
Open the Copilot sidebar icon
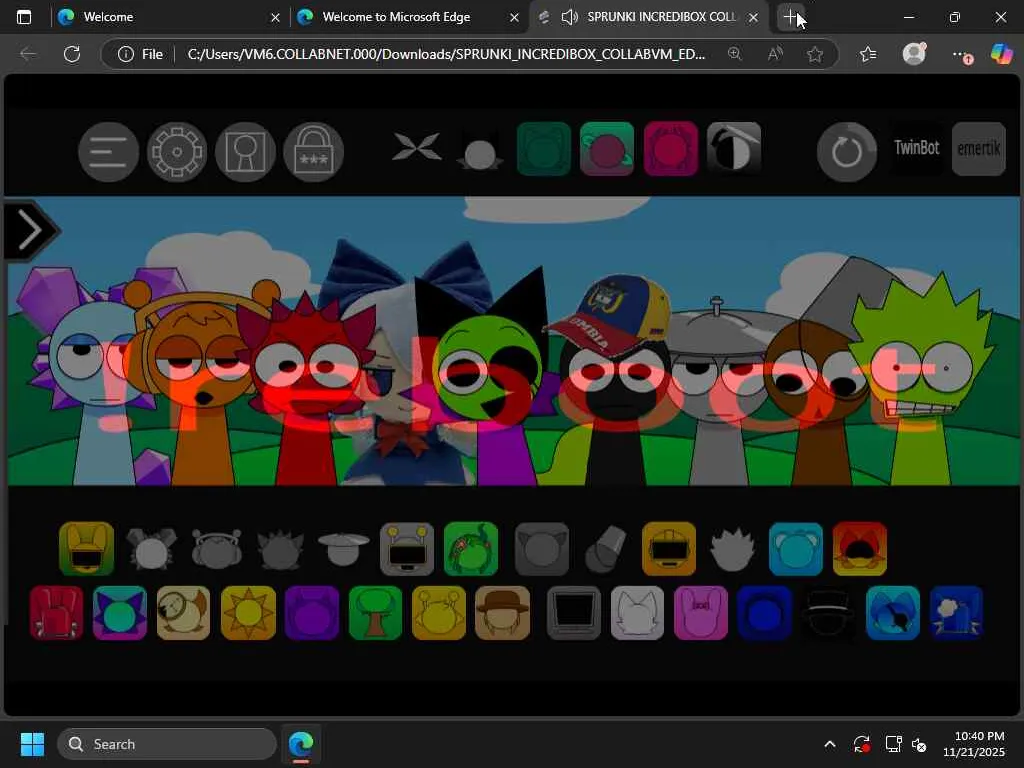coord(1001,54)
